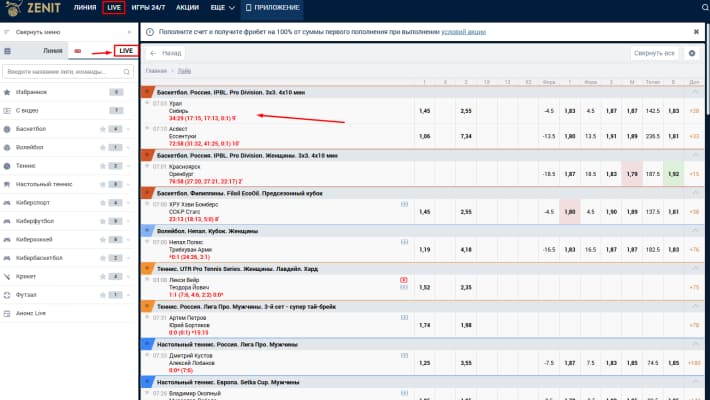Collapse the Филиппины Filoil EcoOil league section

point(695,193)
